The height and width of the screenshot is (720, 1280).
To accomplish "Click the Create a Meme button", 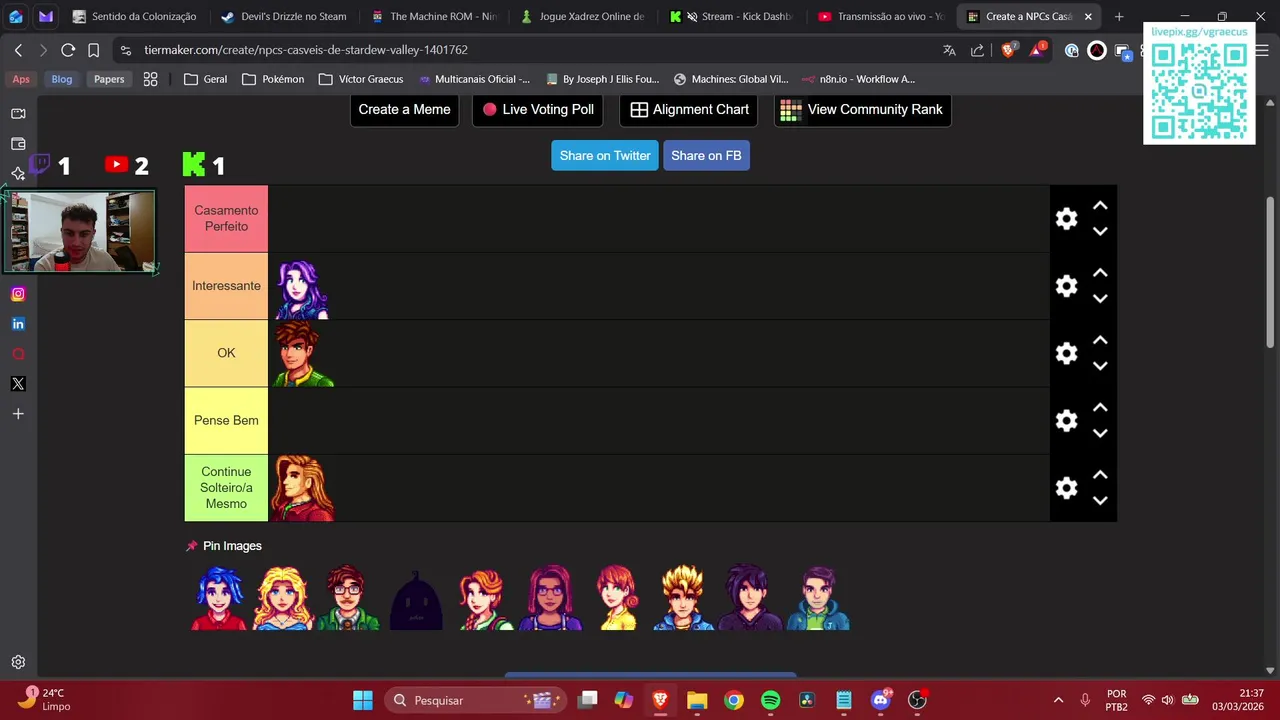I will tap(404, 110).
